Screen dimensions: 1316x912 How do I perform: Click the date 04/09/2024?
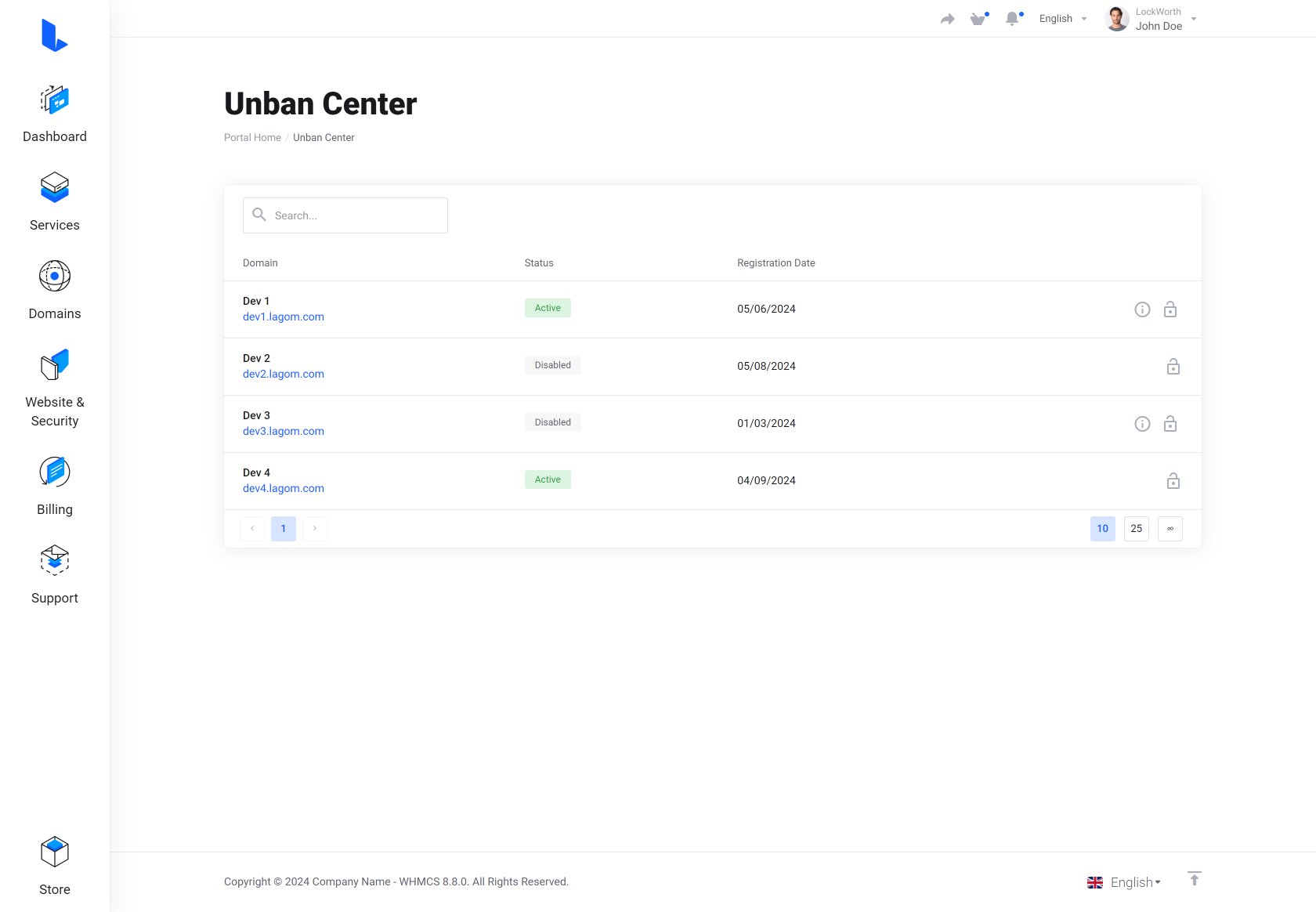pos(766,480)
